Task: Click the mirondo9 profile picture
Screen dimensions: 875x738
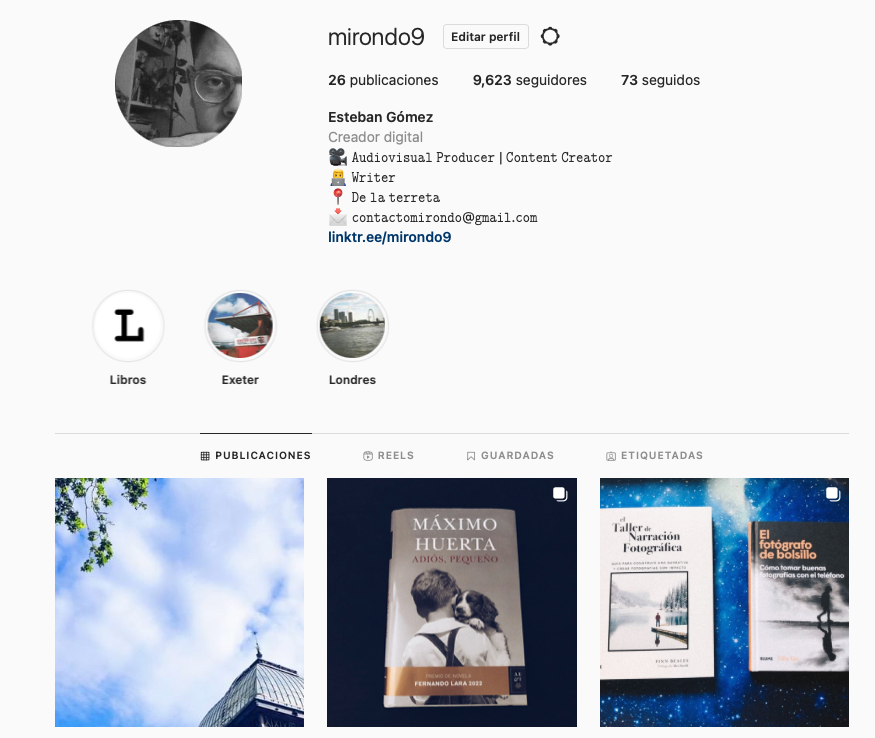Action: tap(179, 84)
